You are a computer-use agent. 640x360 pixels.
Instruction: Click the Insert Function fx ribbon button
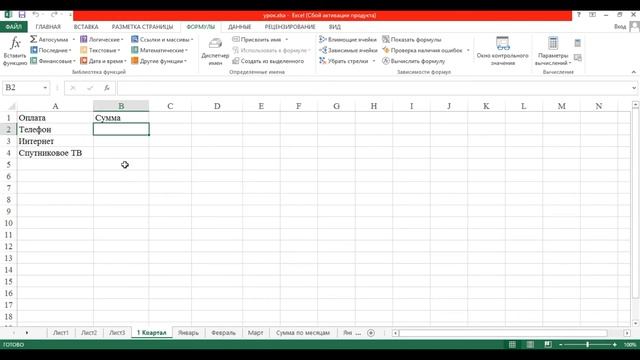(x=15, y=51)
